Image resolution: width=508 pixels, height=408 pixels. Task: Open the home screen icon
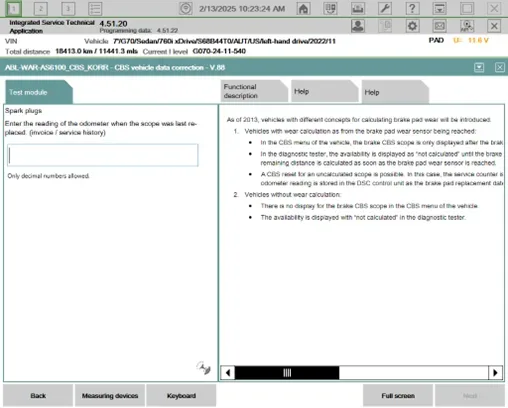click(x=303, y=8)
